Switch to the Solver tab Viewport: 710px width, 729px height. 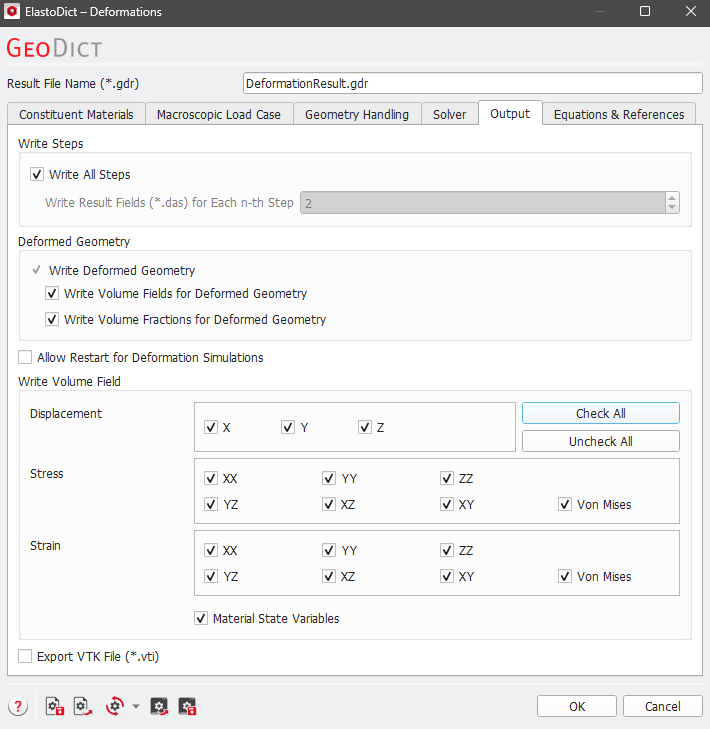click(x=449, y=114)
